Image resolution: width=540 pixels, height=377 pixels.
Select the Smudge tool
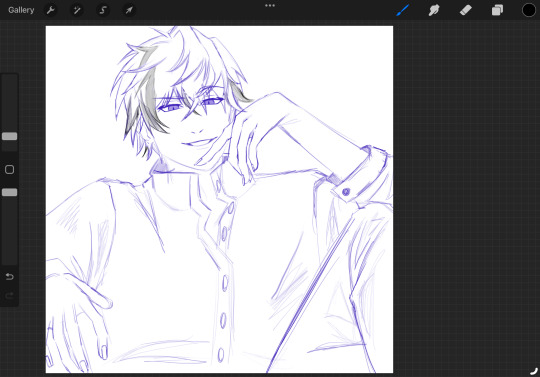(434, 10)
